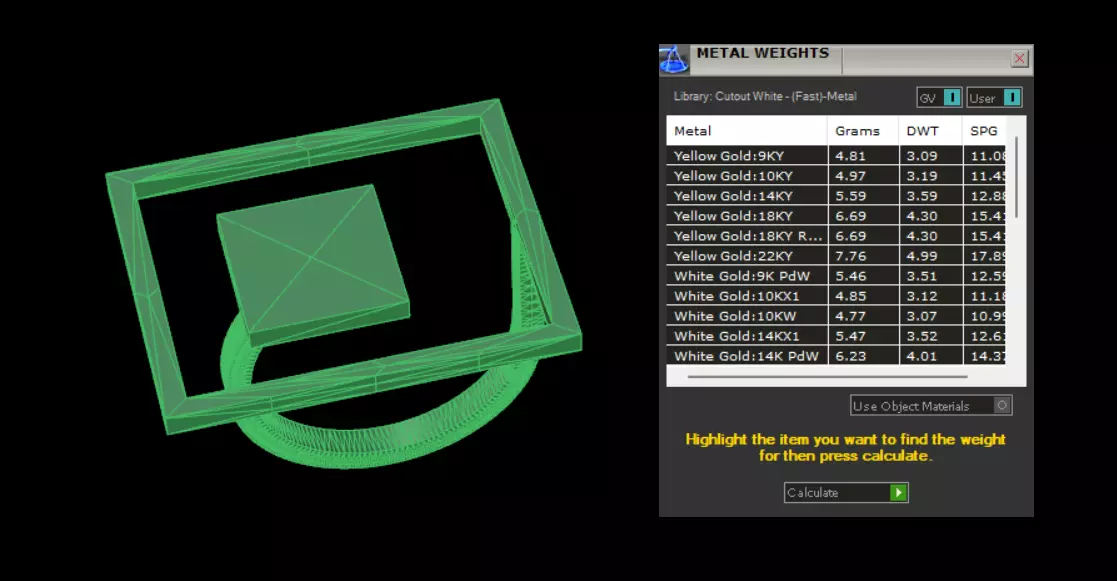Screen dimensions: 1117x581
Task: Sort by the Grams column header
Action: 863,131
